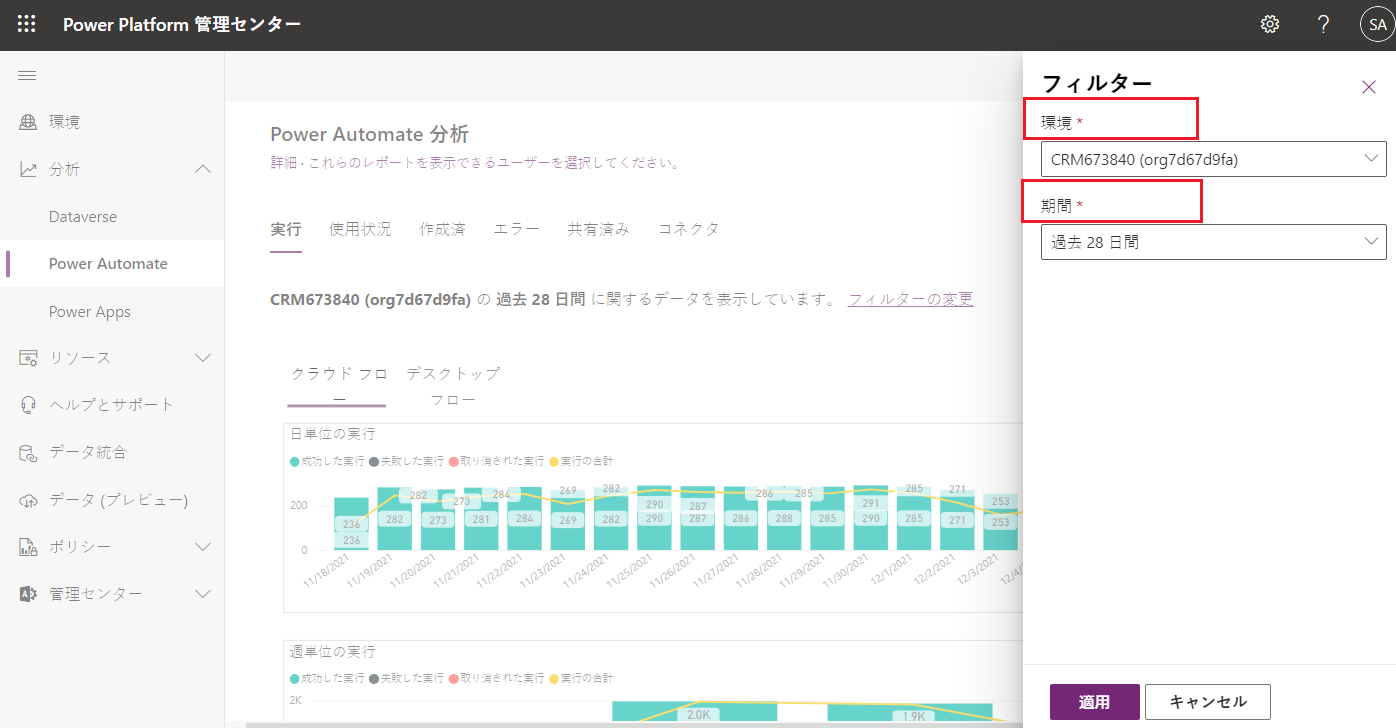Switch to the エラー tab
The width and height of the screenshot is (1396, 728).
(x=516, y=229)
